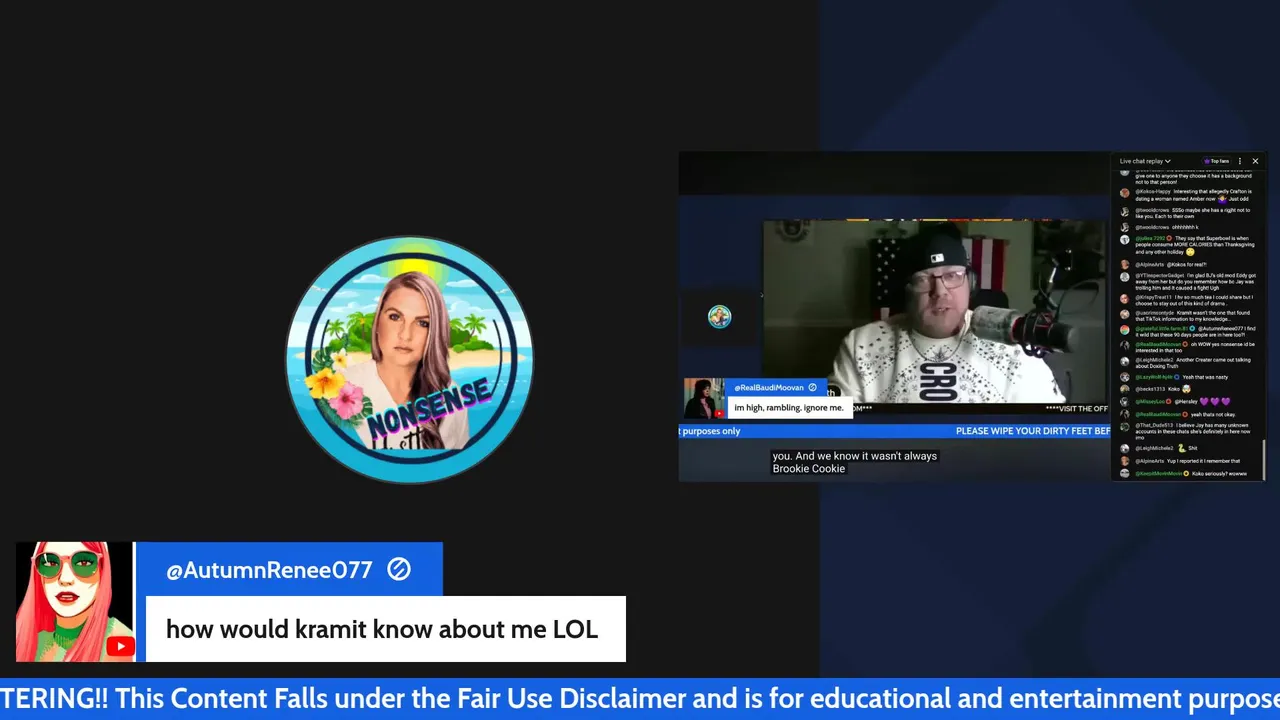1280x720 pixels.
Task: Click the LeighMichele2 message about Doxing Truth
Action: coord(1191,364)
